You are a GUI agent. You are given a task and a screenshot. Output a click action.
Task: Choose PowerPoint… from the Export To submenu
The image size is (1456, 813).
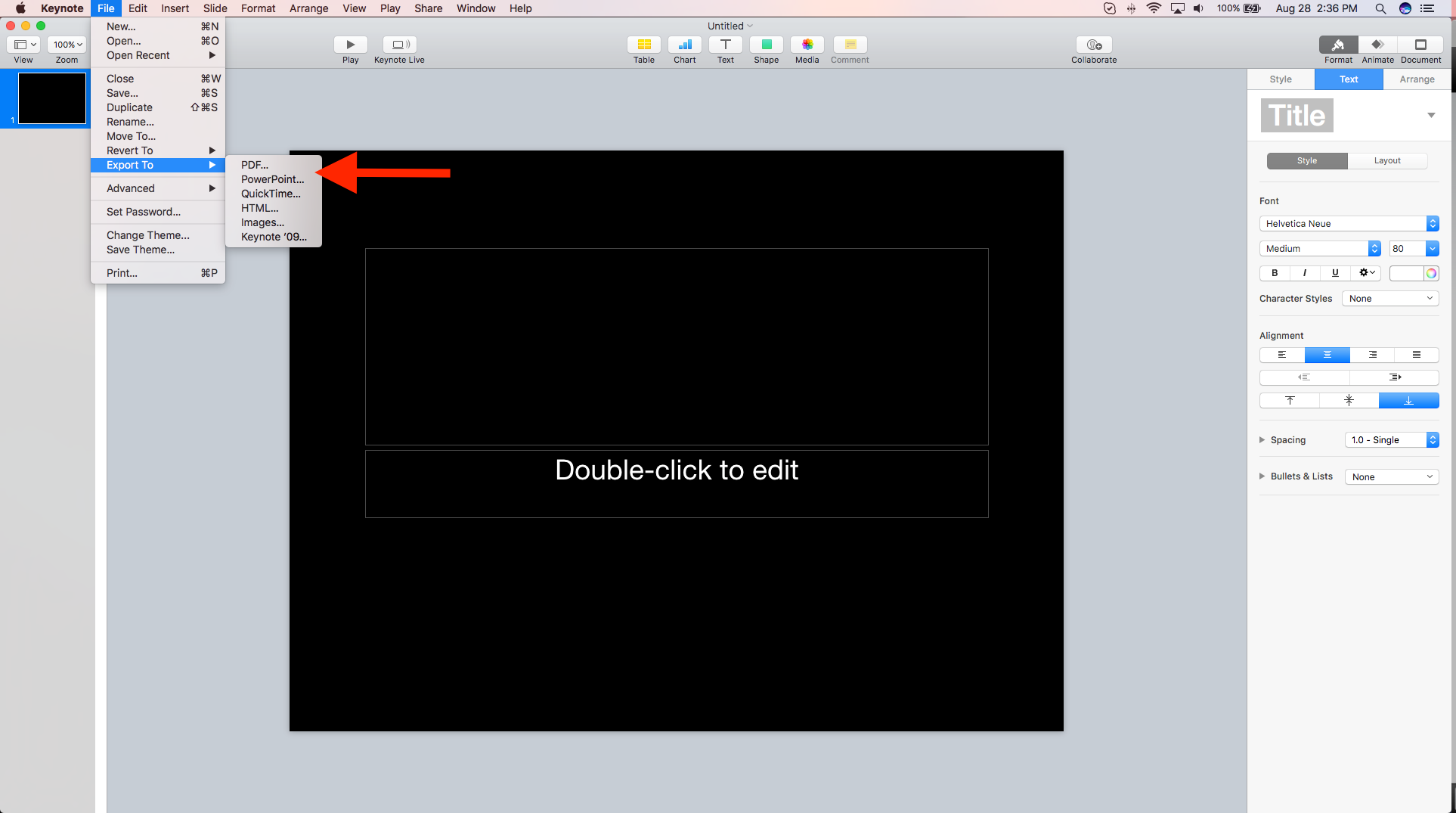point(272,179)
